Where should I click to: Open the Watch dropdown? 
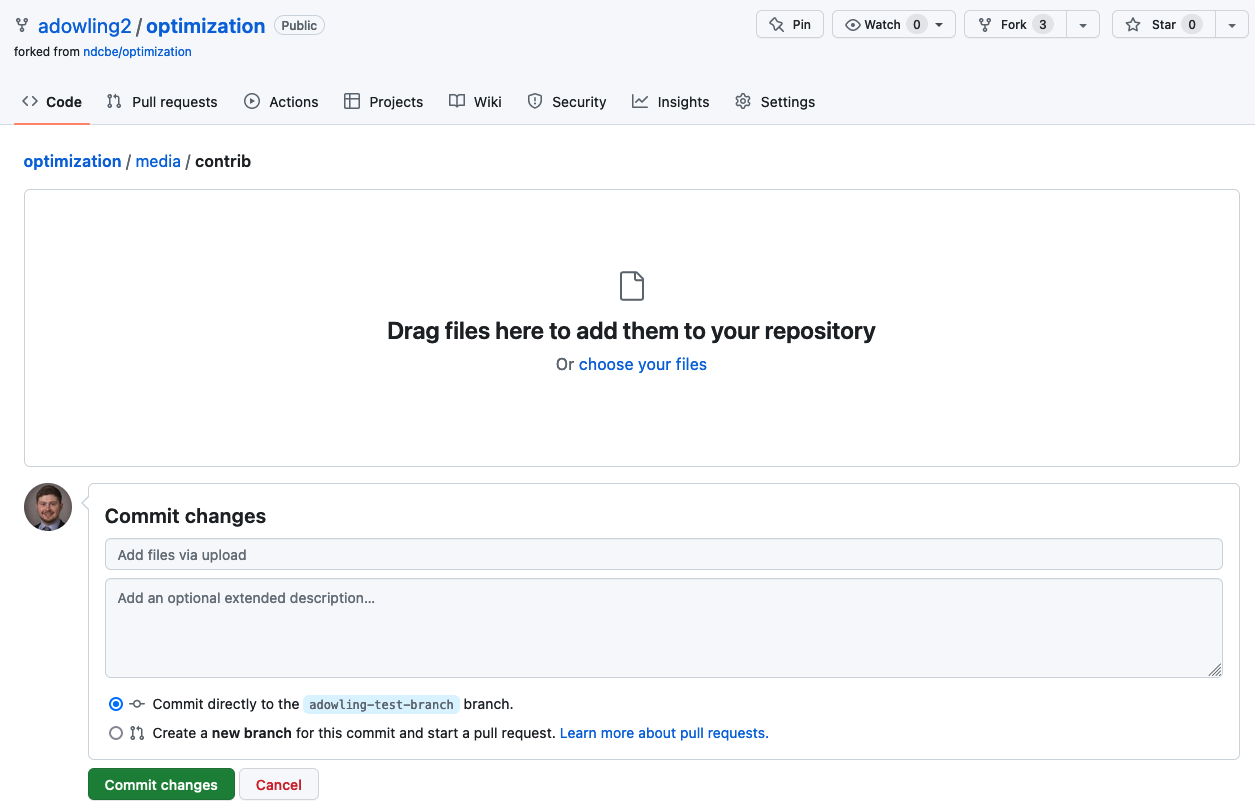[x=894, y=25]
